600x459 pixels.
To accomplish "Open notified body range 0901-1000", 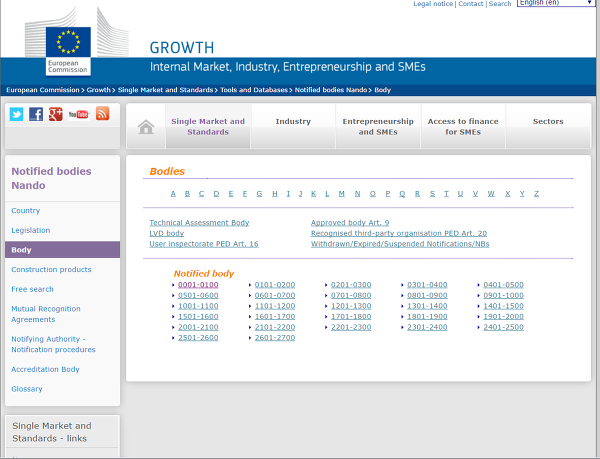I will (503, 296).
